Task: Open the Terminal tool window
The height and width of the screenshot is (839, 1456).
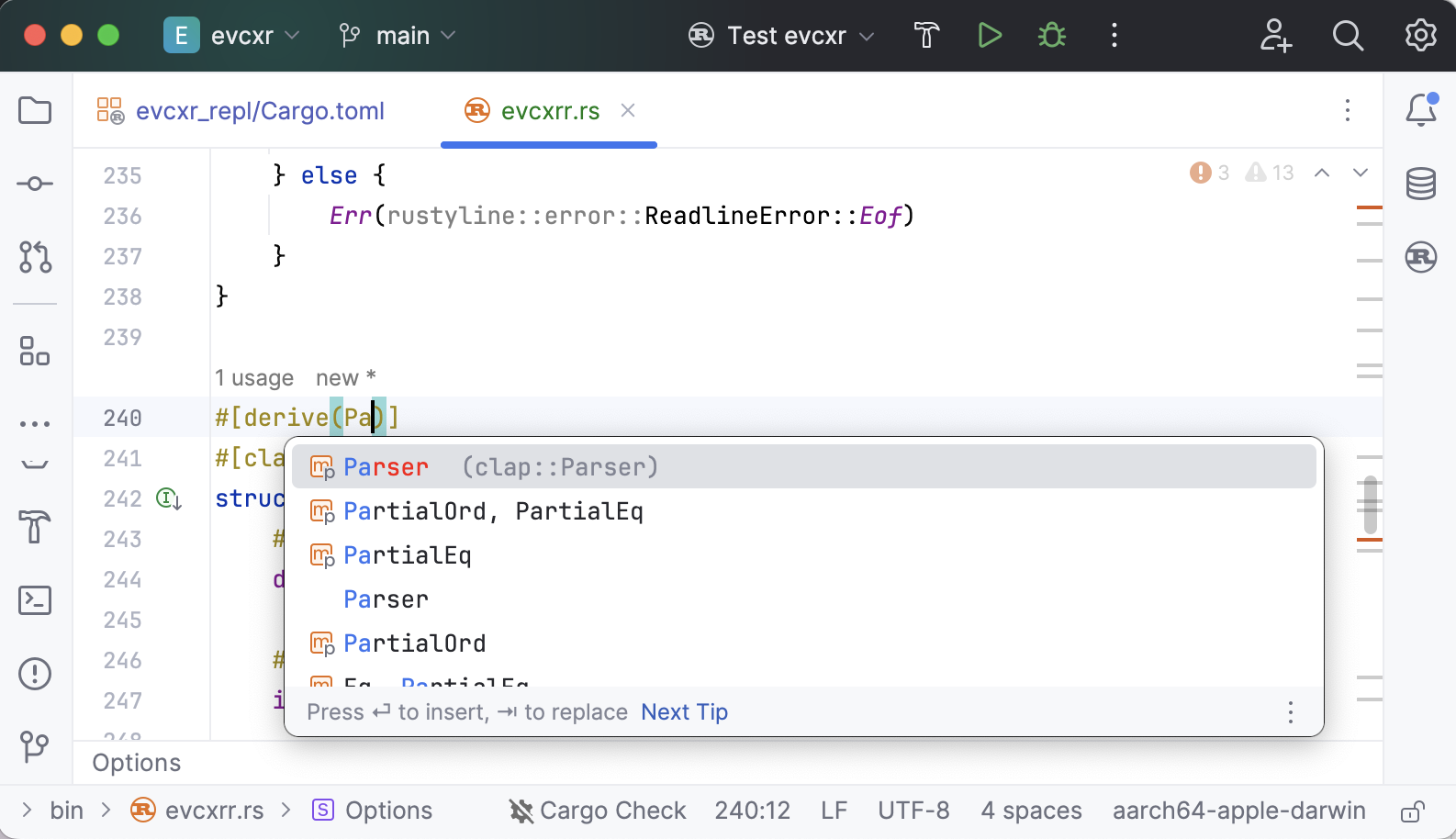Action: point(35,600)
